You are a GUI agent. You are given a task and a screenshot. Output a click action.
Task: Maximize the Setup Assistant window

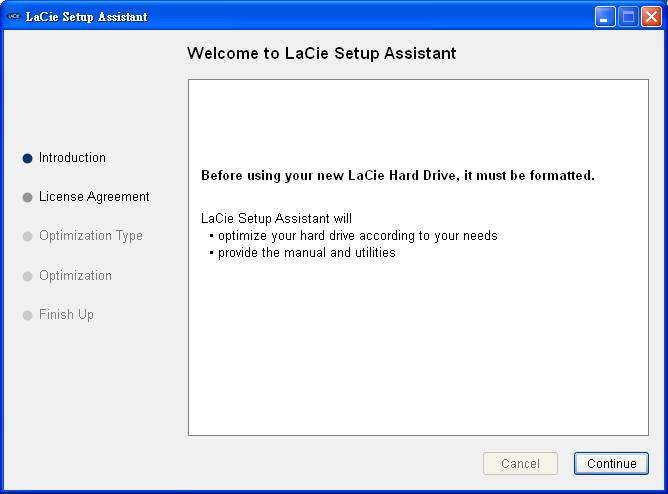[628, 16]
